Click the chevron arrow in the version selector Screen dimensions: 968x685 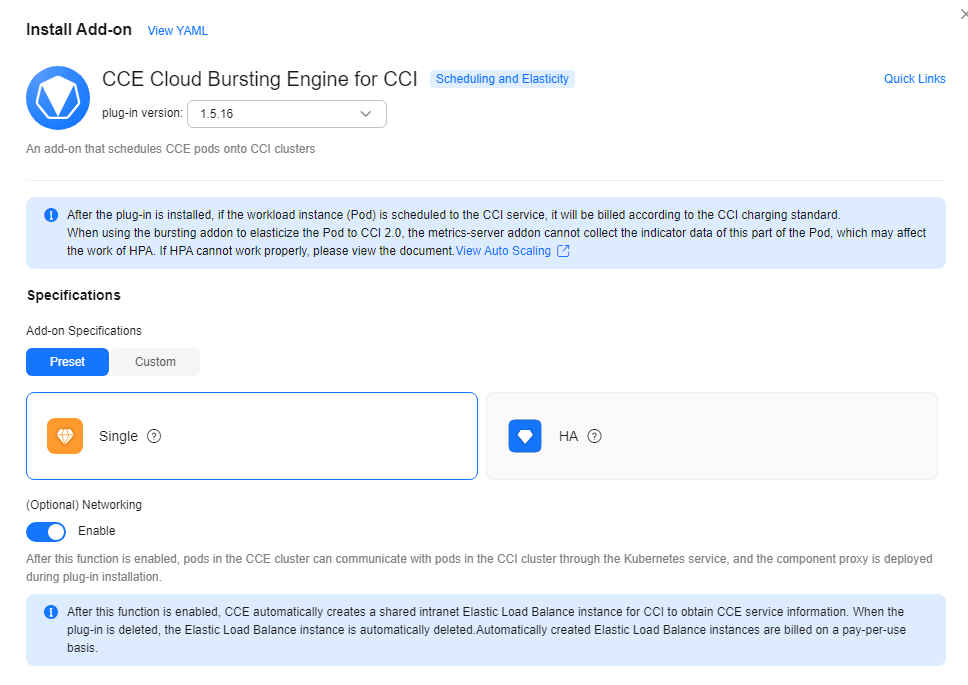[x=365, y=114]
